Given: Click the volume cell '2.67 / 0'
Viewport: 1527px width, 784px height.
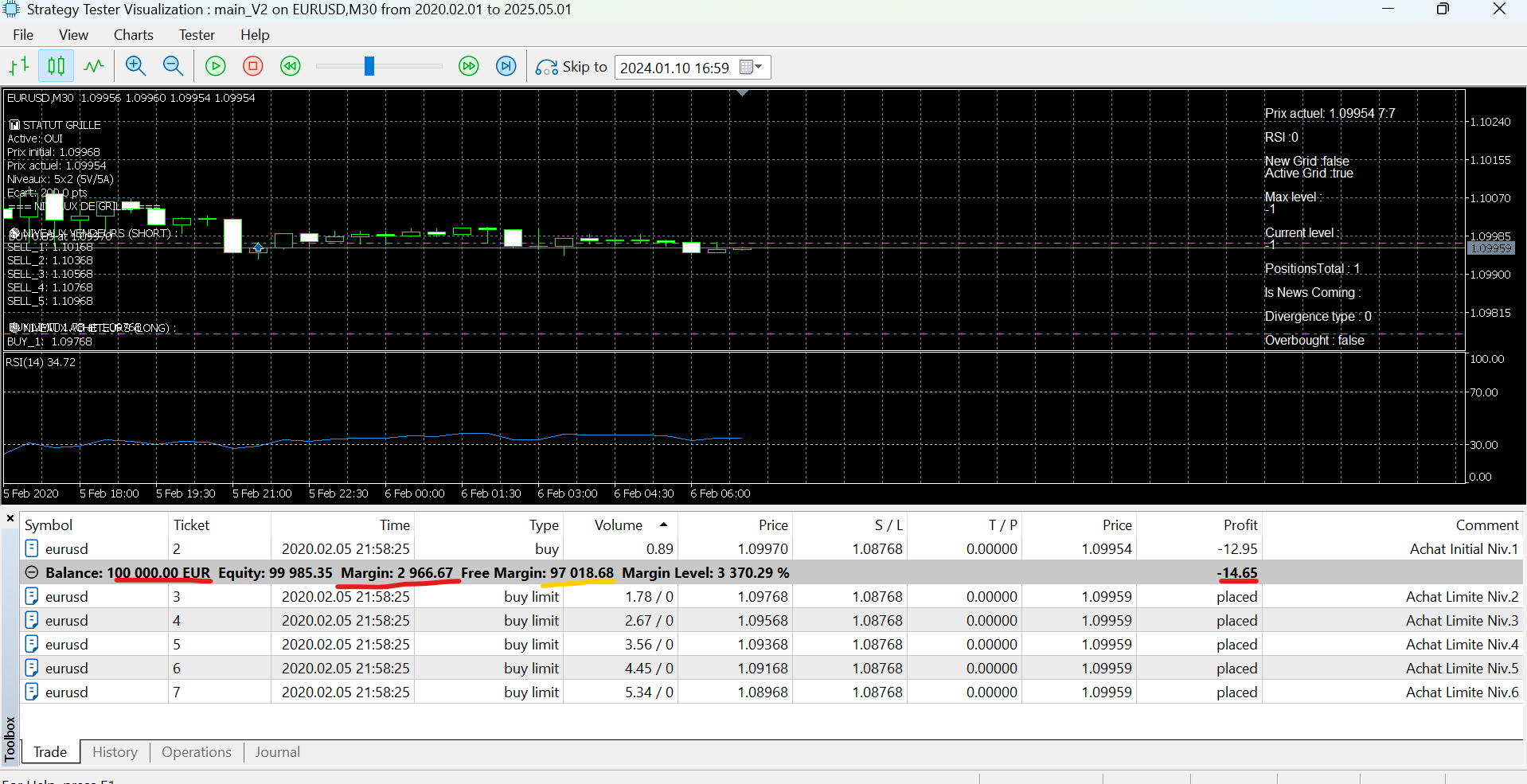Looking at the screenshot, I should (649, 621).
